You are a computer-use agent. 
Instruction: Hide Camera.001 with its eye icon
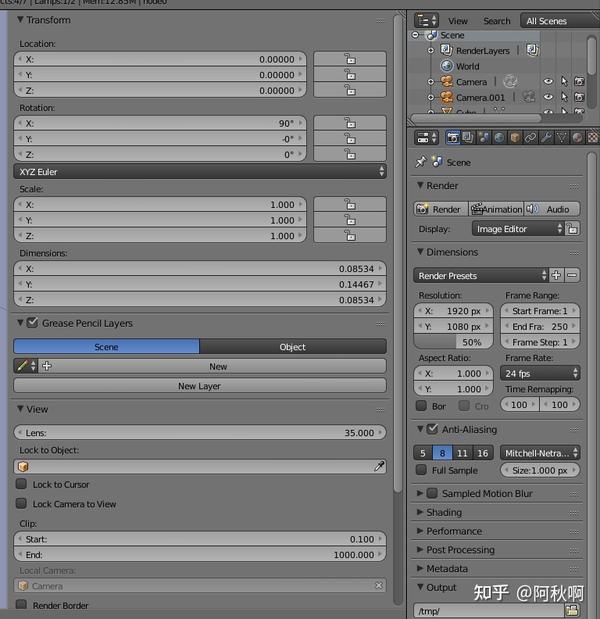coord(548,97)
